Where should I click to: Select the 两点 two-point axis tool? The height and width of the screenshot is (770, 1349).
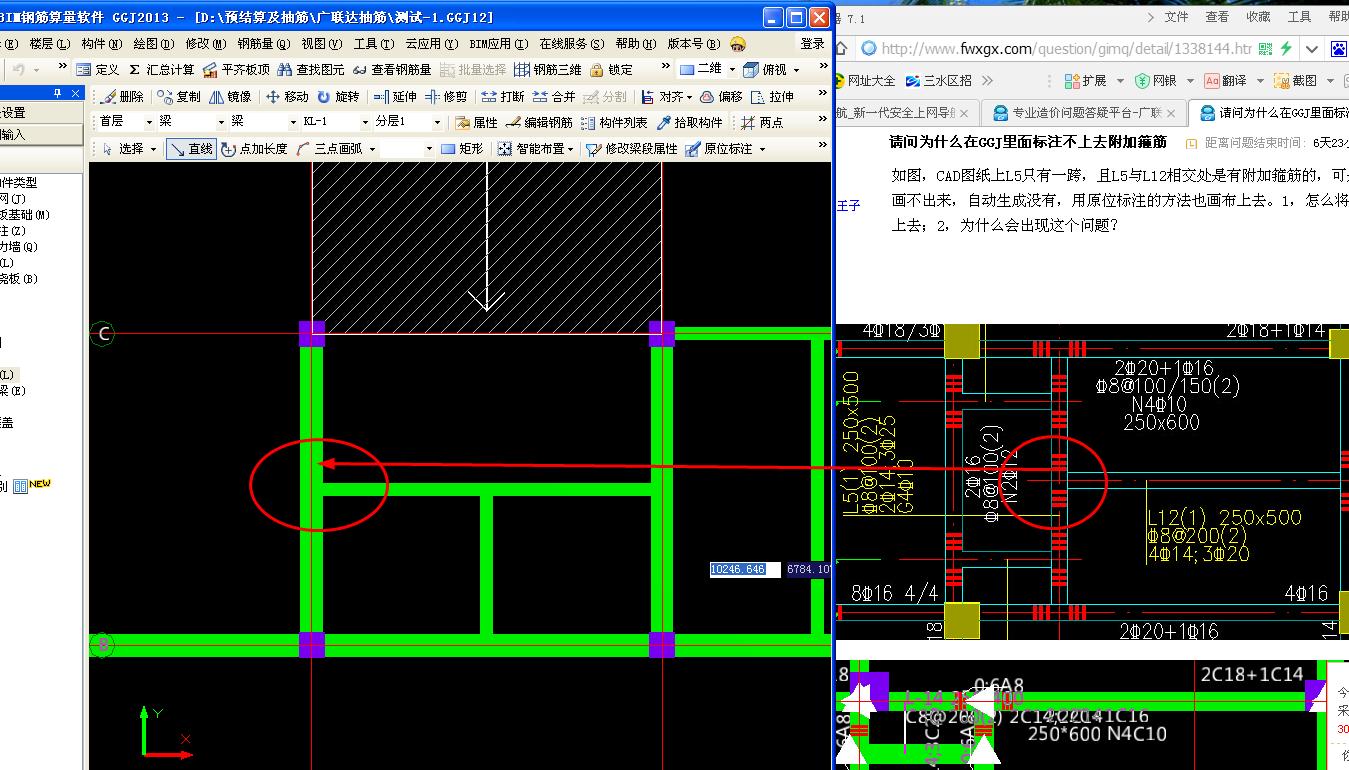pos(763,122)
